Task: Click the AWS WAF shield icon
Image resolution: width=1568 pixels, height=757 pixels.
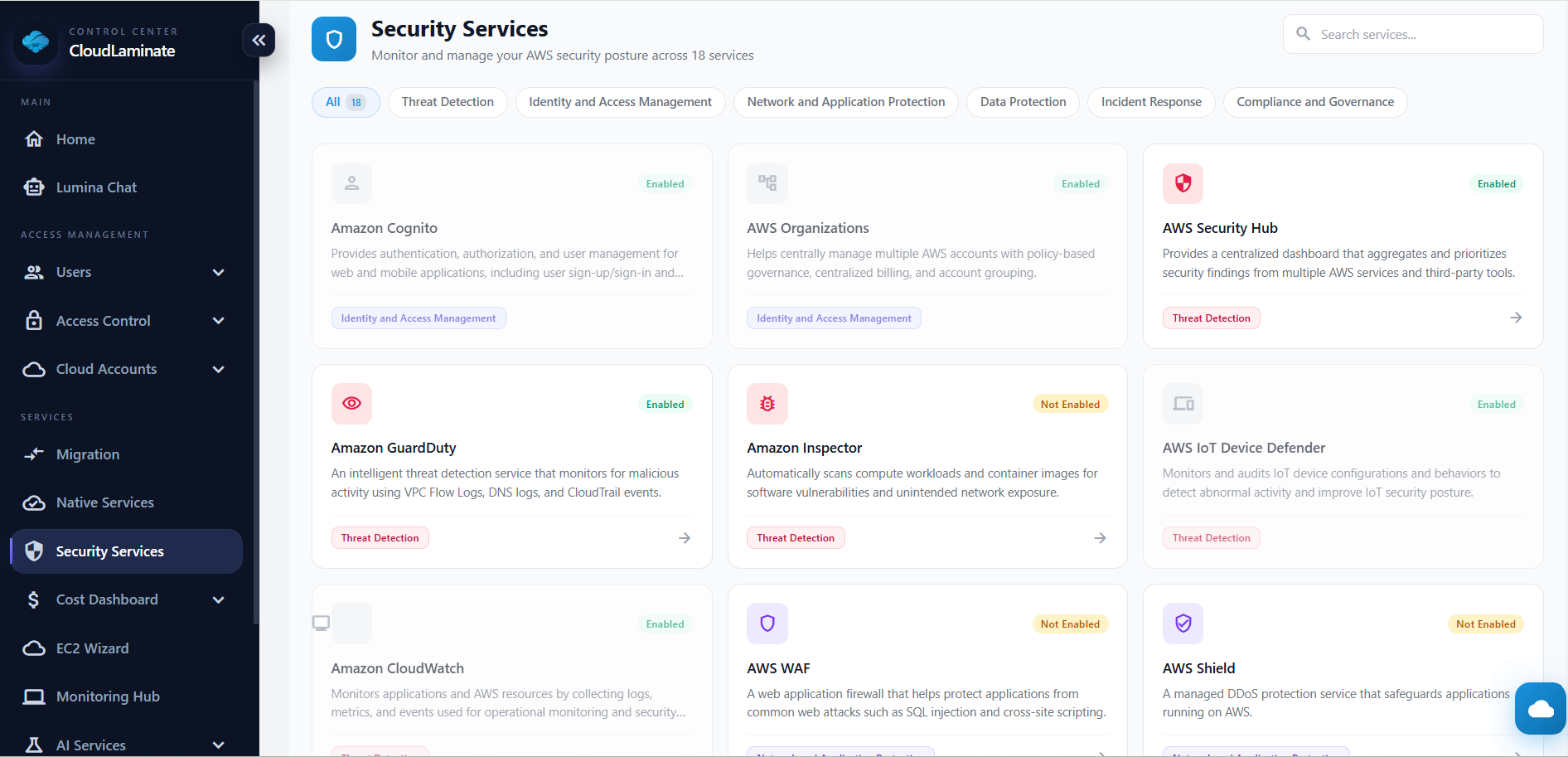Action: 767,624
